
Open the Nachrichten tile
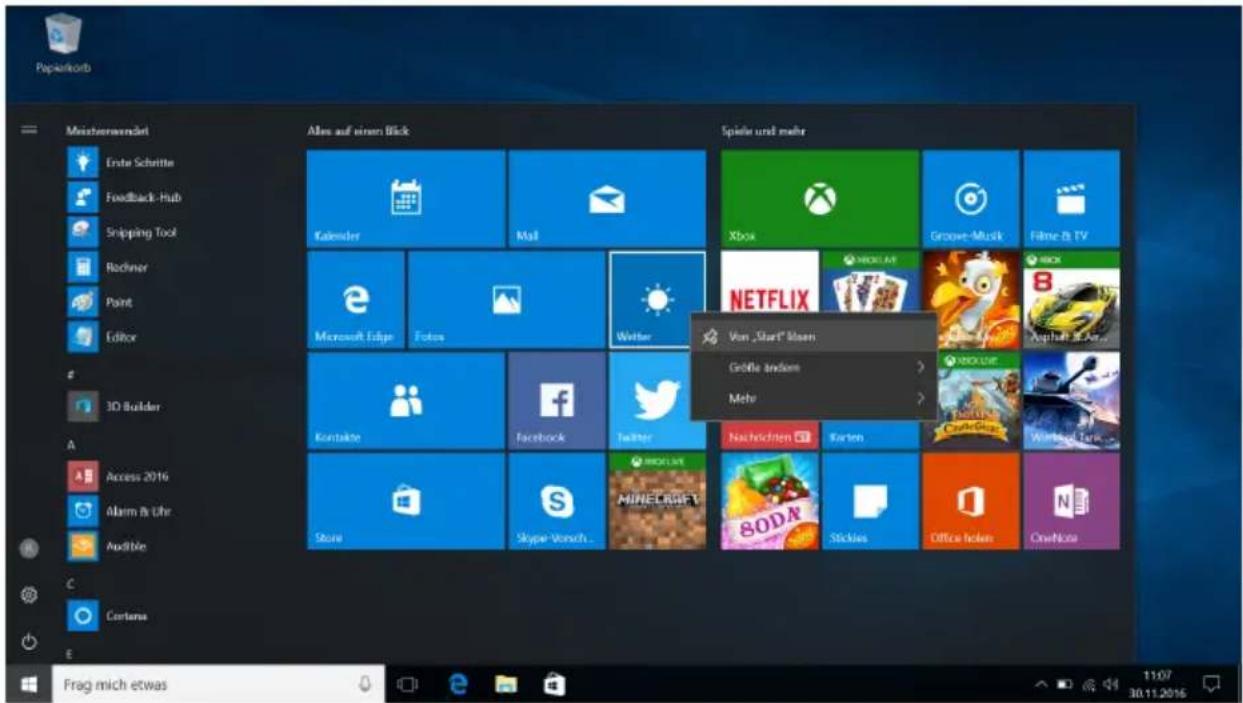(769, 436)
